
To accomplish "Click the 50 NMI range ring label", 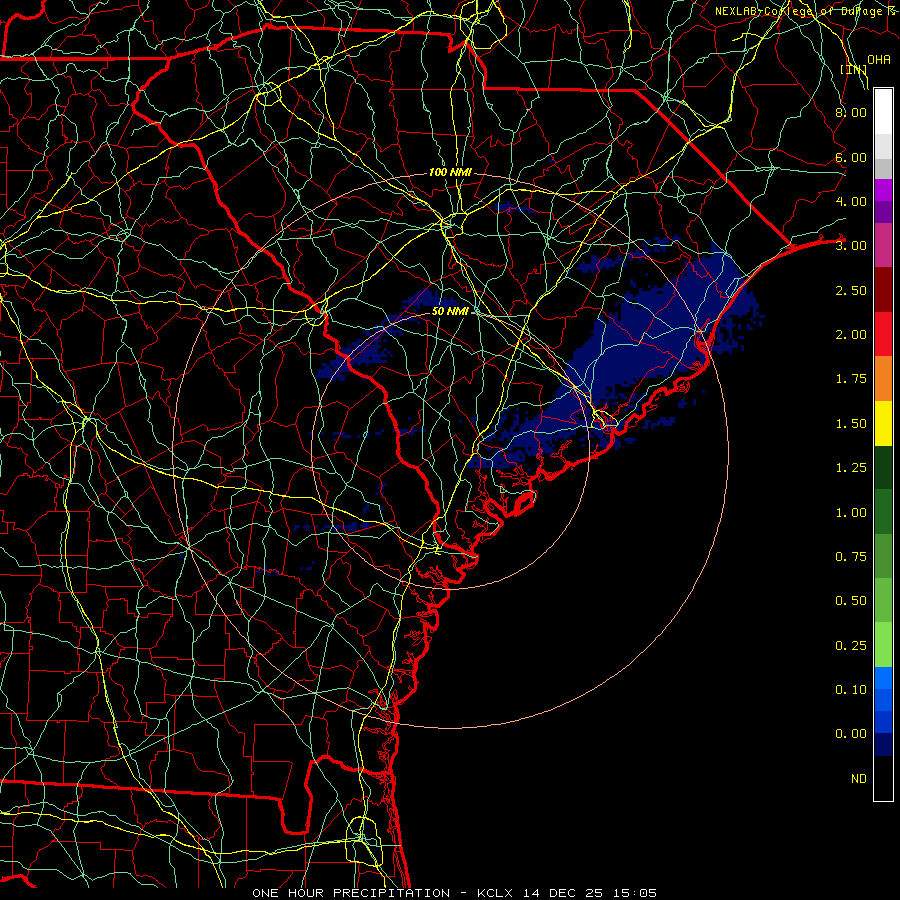I will [x=450, y=312].
